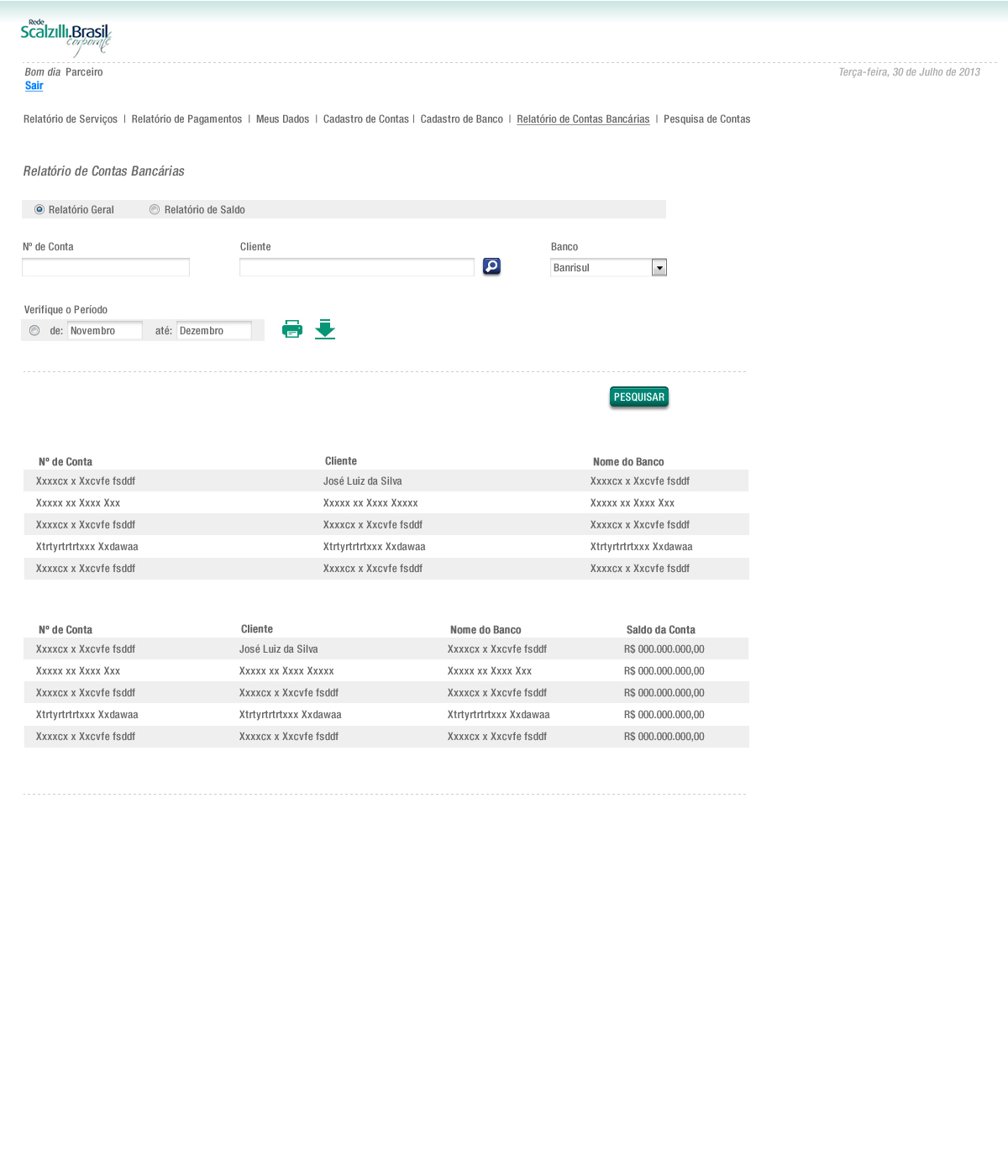Select the Relatório Geral radio button
Viewport: 1008px width, 1176px height.
(x=39, y=210)
